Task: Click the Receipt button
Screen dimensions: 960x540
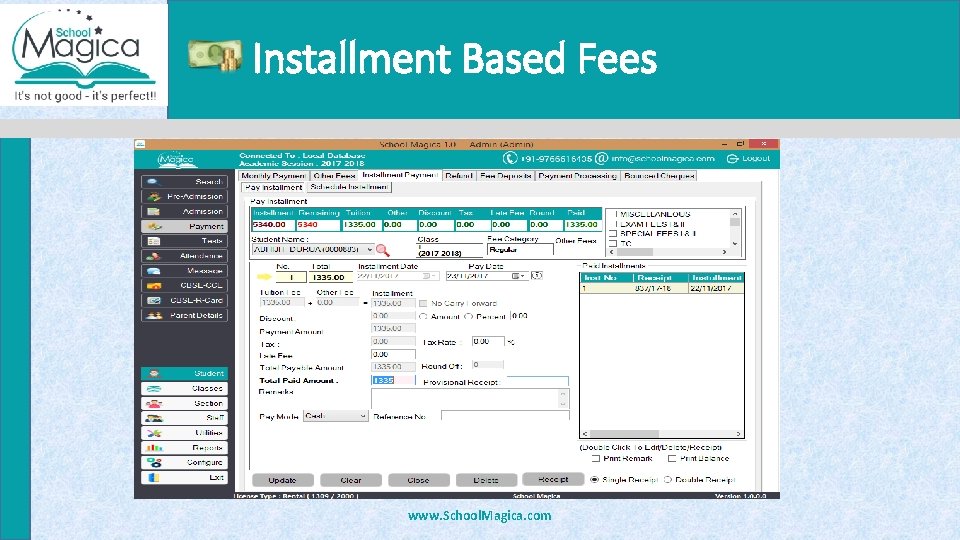Action: (553, 480)
